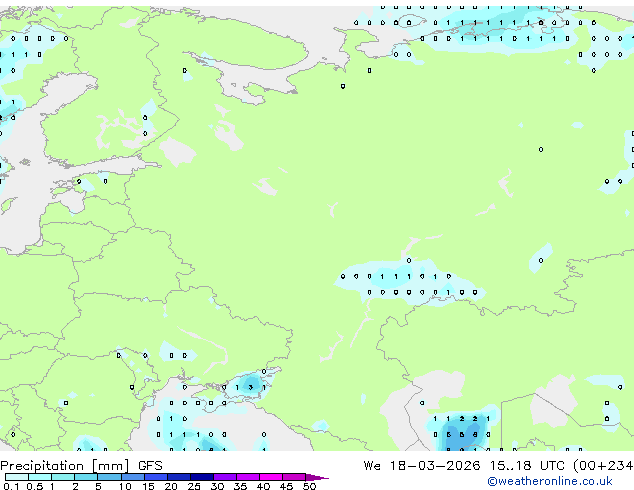Click the legend value '0.1'
The height and width of the screenshot is (490, 634).
11,486
